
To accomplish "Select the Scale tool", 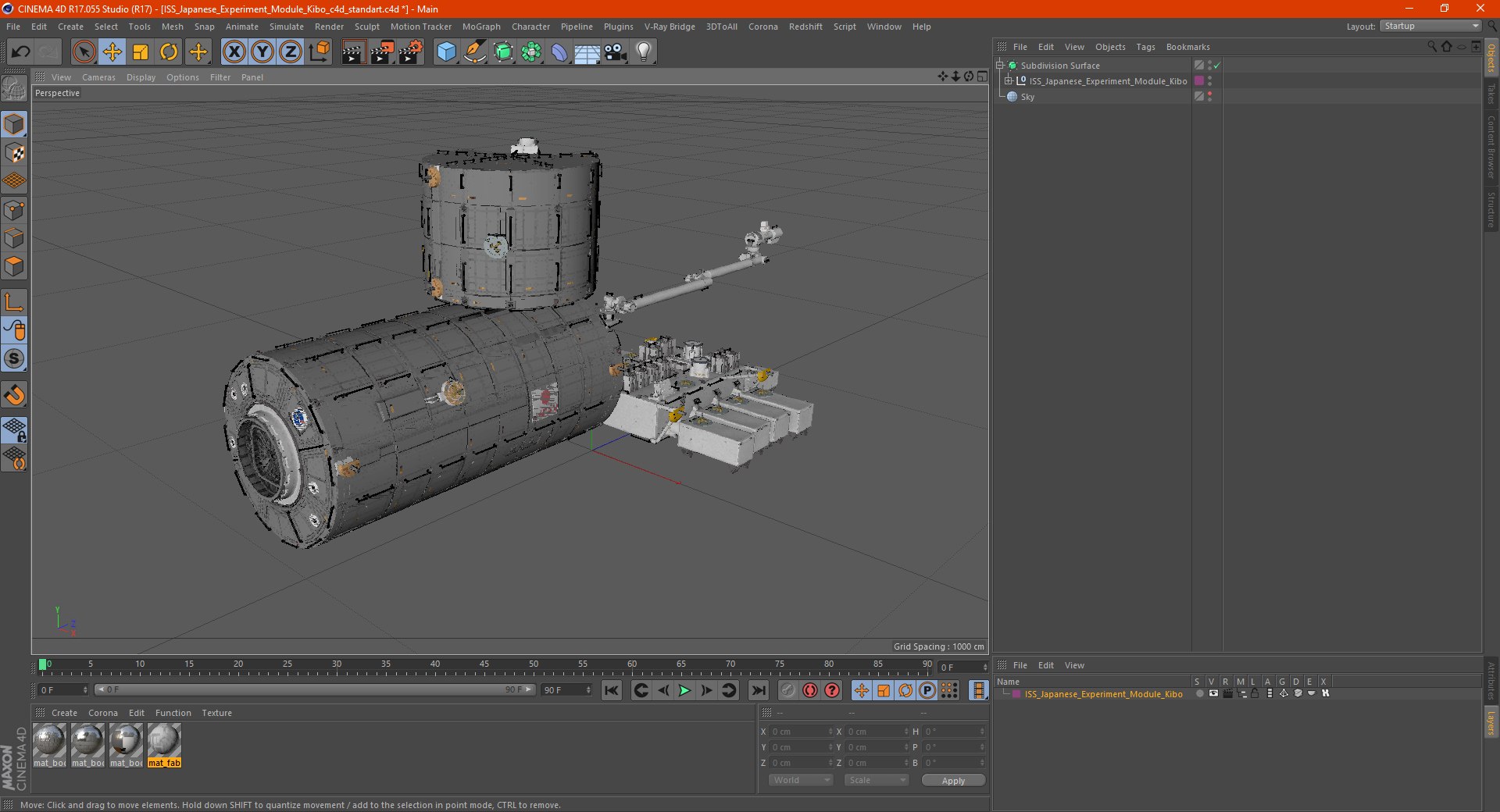I will pyautogui.click(x=141, y=52).
